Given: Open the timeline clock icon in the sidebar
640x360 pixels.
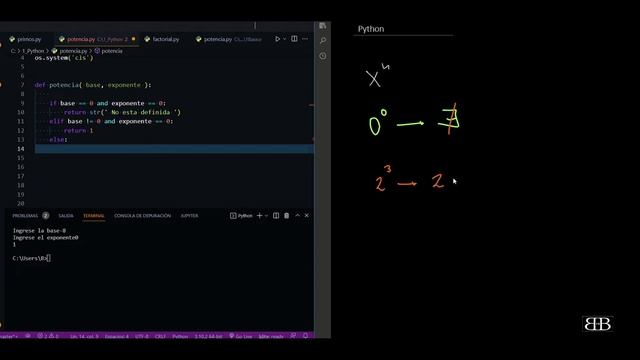Looking at the screenshot, I should pos(323,56).
